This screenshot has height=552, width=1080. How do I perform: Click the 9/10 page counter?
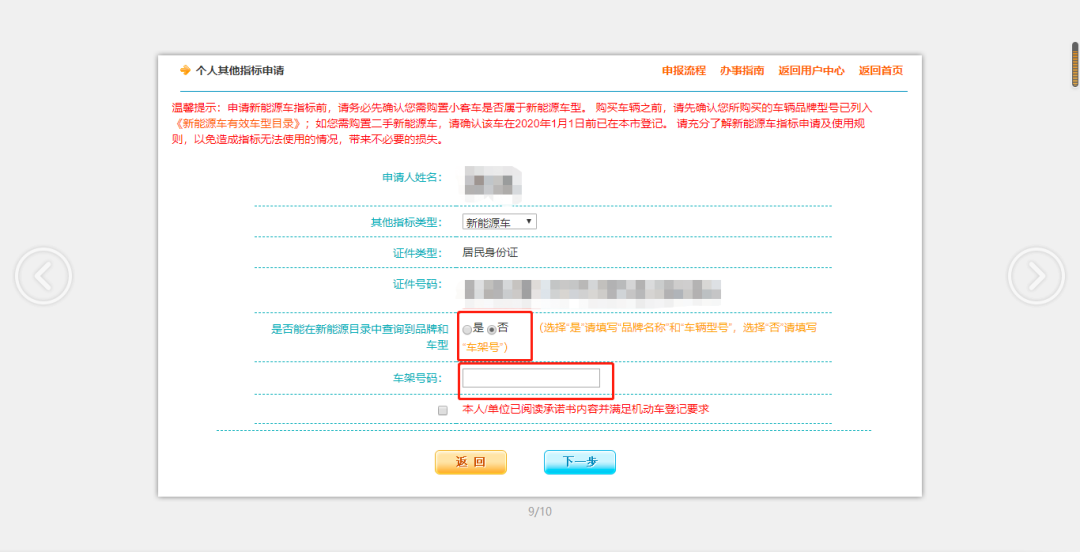point(540,511)
